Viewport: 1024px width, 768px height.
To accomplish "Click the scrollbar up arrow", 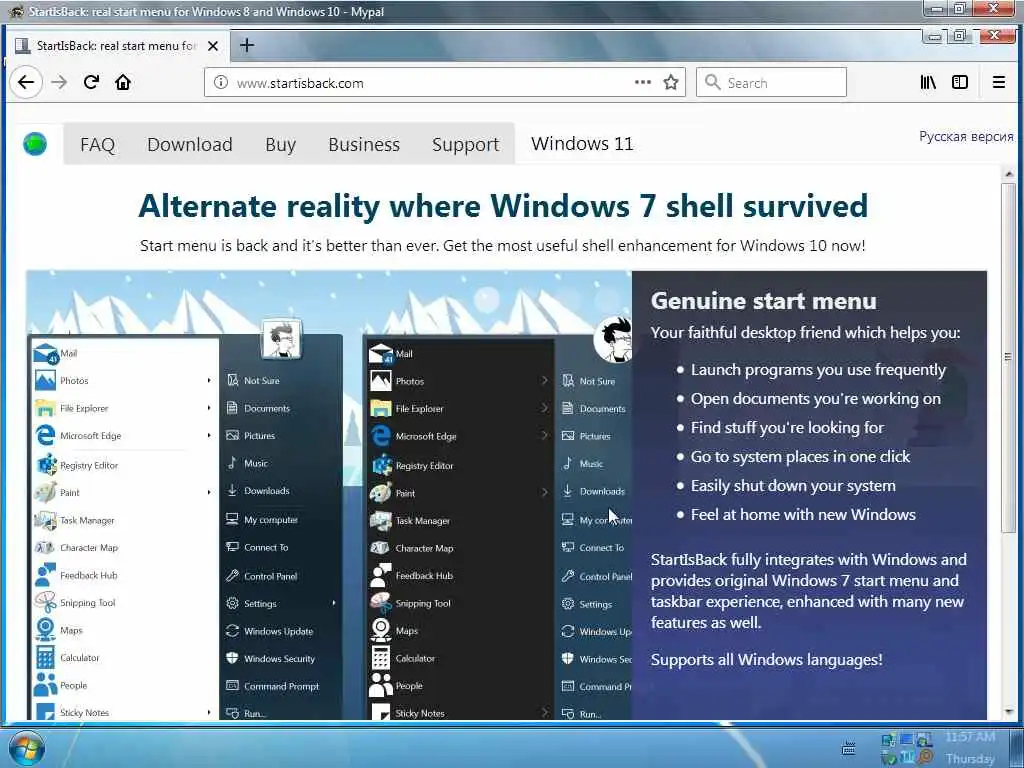I will [x=1008, y=174].
